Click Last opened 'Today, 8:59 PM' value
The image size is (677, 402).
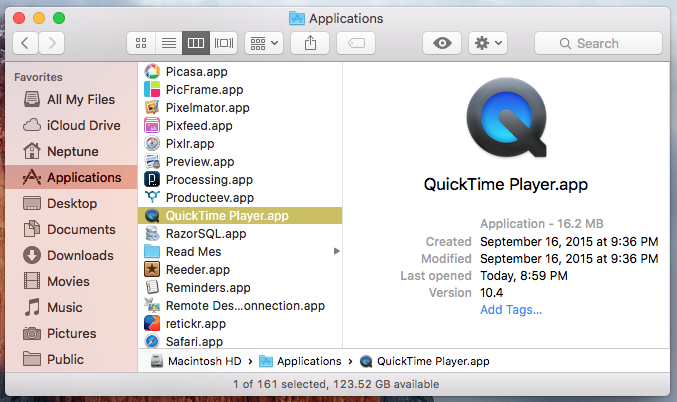tap(524, 275)
